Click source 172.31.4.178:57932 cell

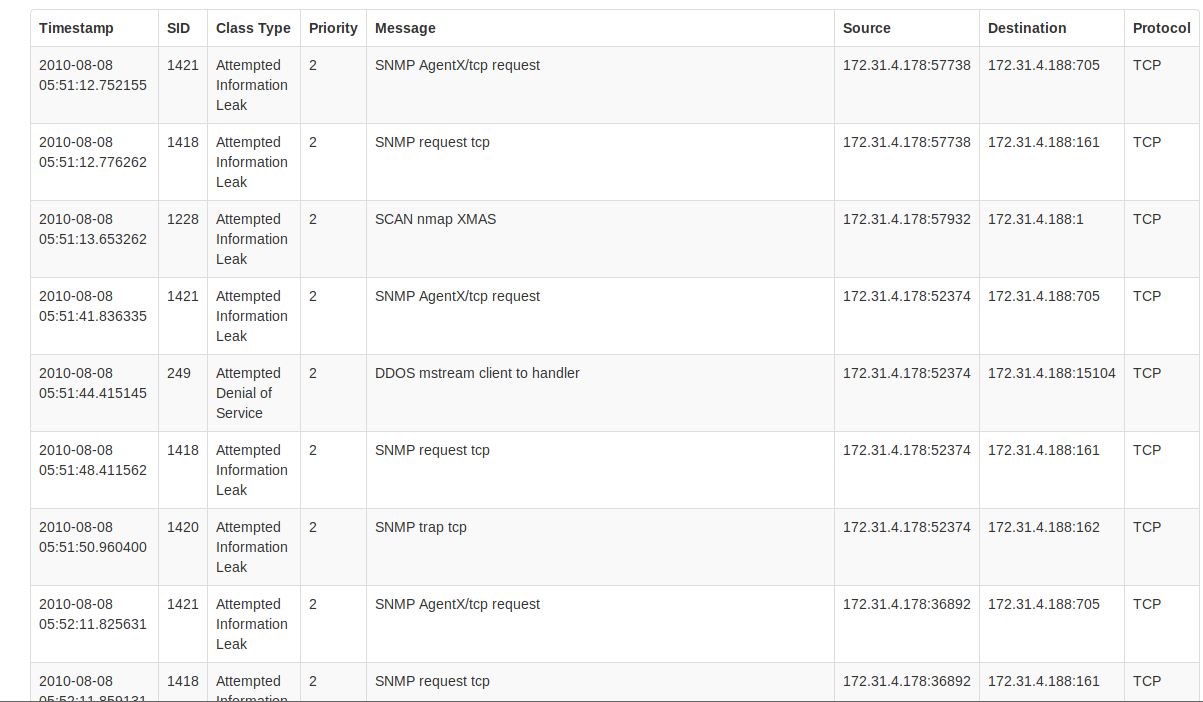[906, 219]
